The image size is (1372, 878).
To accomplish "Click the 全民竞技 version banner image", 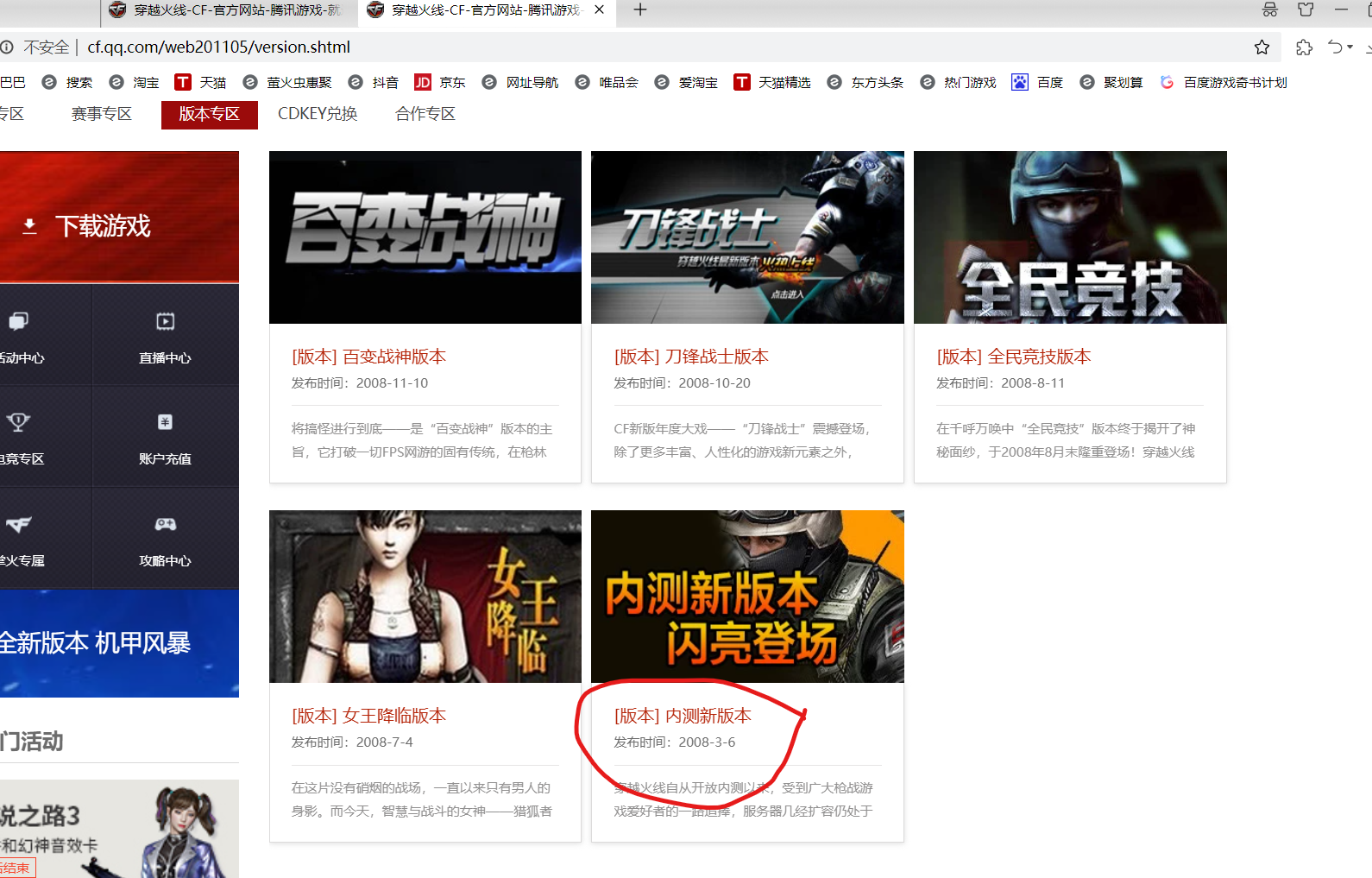I will (1070, 237).
